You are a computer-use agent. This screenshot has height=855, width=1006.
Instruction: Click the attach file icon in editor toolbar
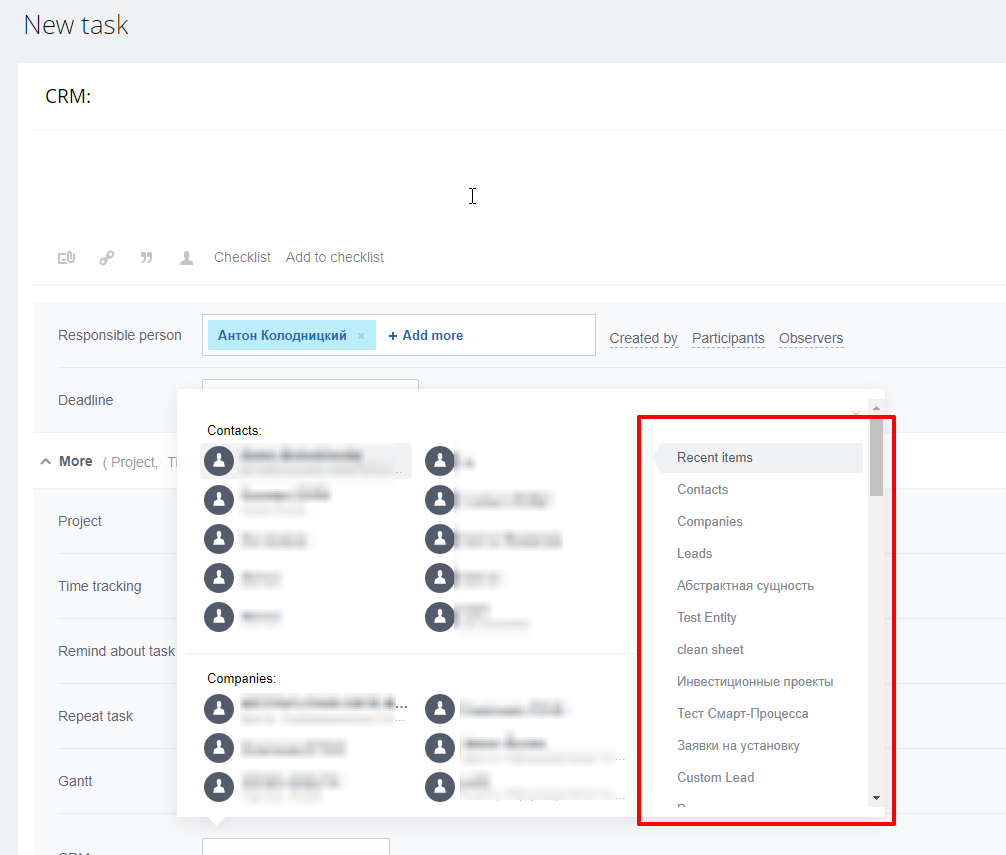pyautogui.click(x=67, y=258)
